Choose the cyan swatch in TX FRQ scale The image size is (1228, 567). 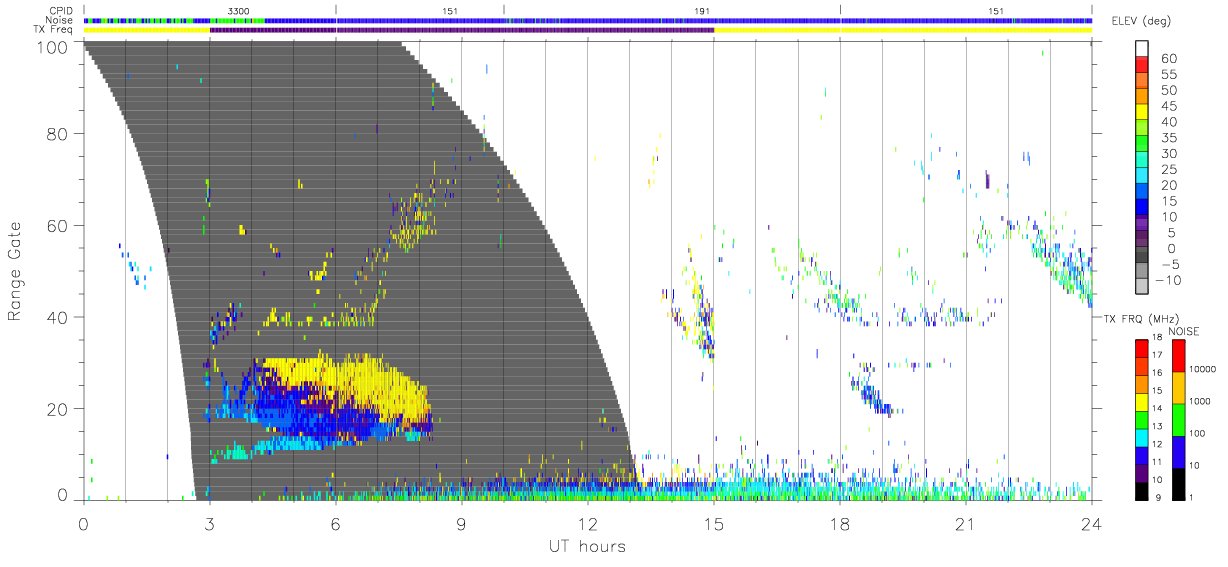tap(1143, 436)
